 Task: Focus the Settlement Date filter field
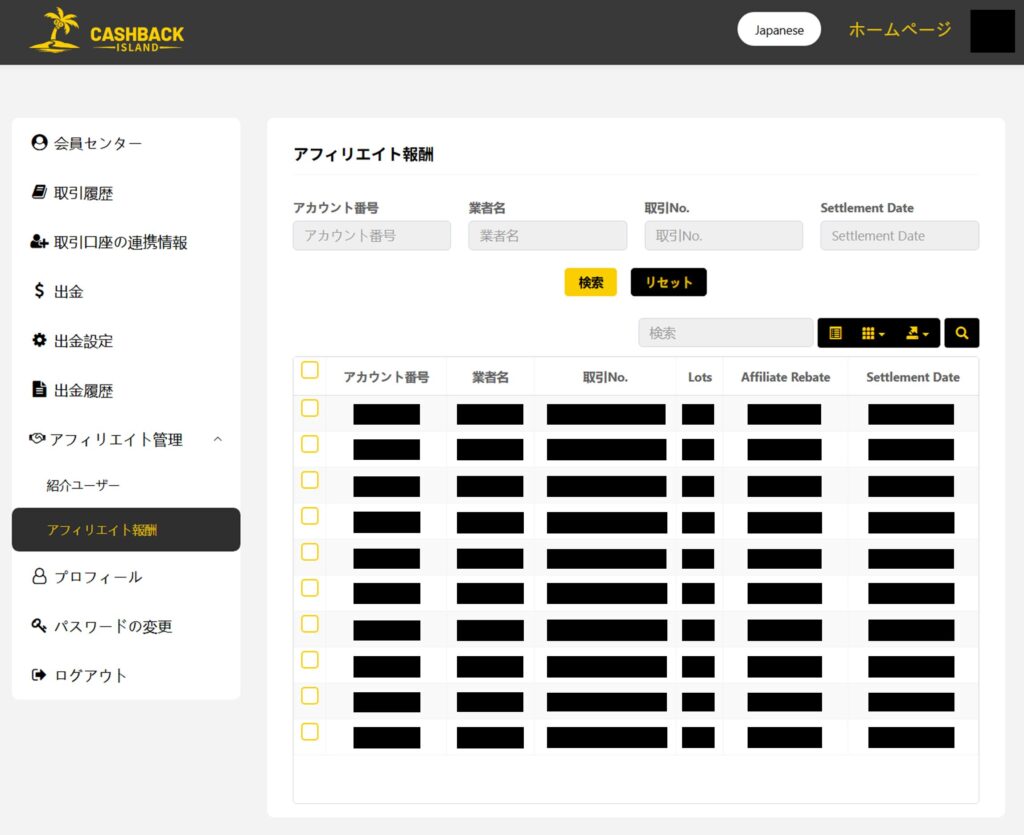click(x=899, y=236)
